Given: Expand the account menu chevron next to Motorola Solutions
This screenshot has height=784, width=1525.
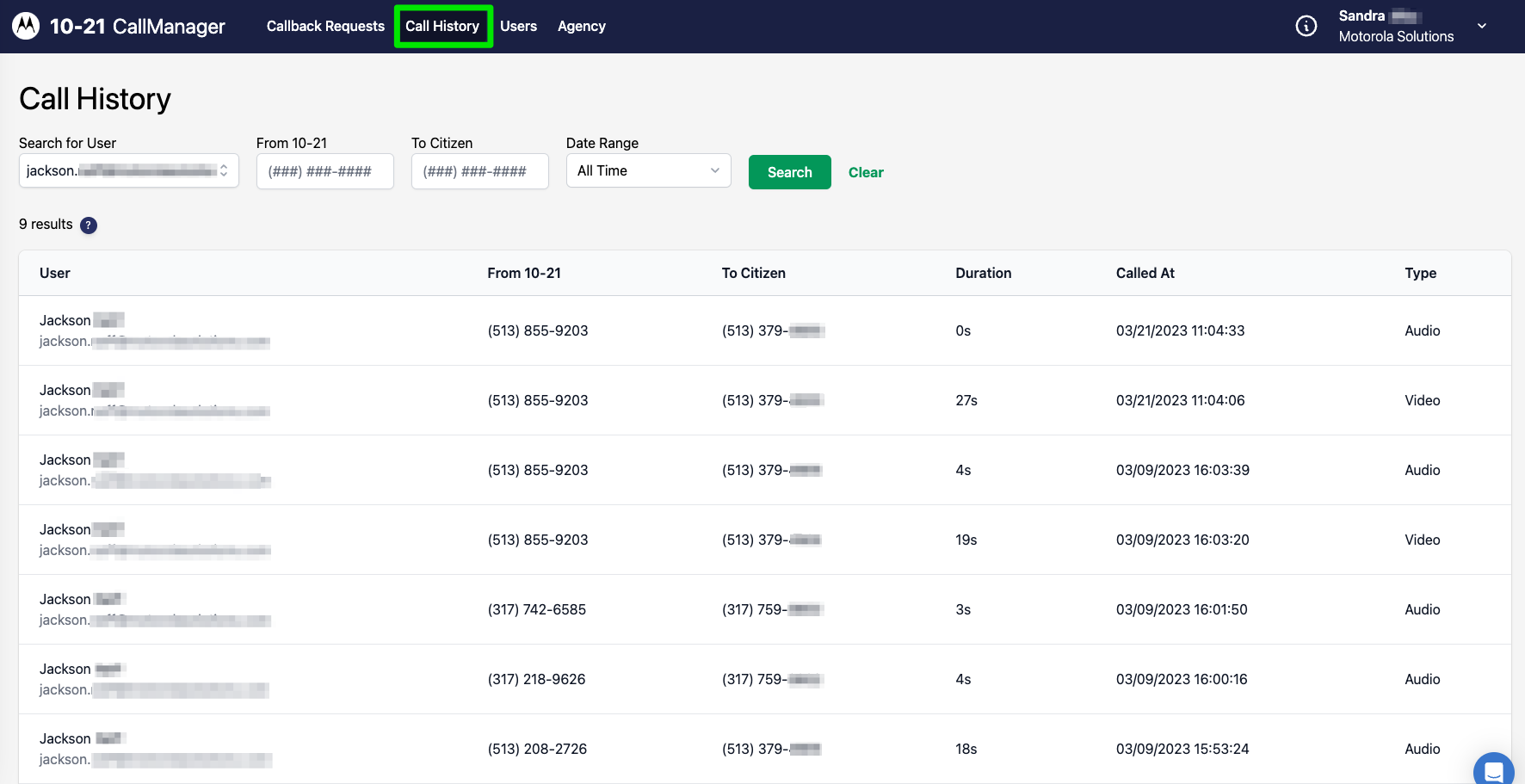Looking at the screenshot, I should coord(1482,26).
